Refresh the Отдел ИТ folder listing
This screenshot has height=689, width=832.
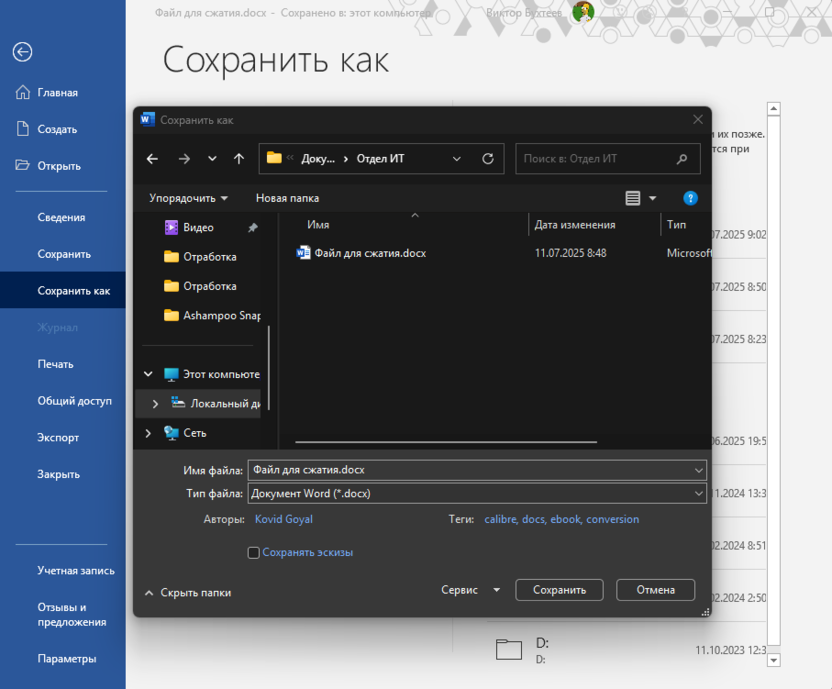click(x=487, y=159)
